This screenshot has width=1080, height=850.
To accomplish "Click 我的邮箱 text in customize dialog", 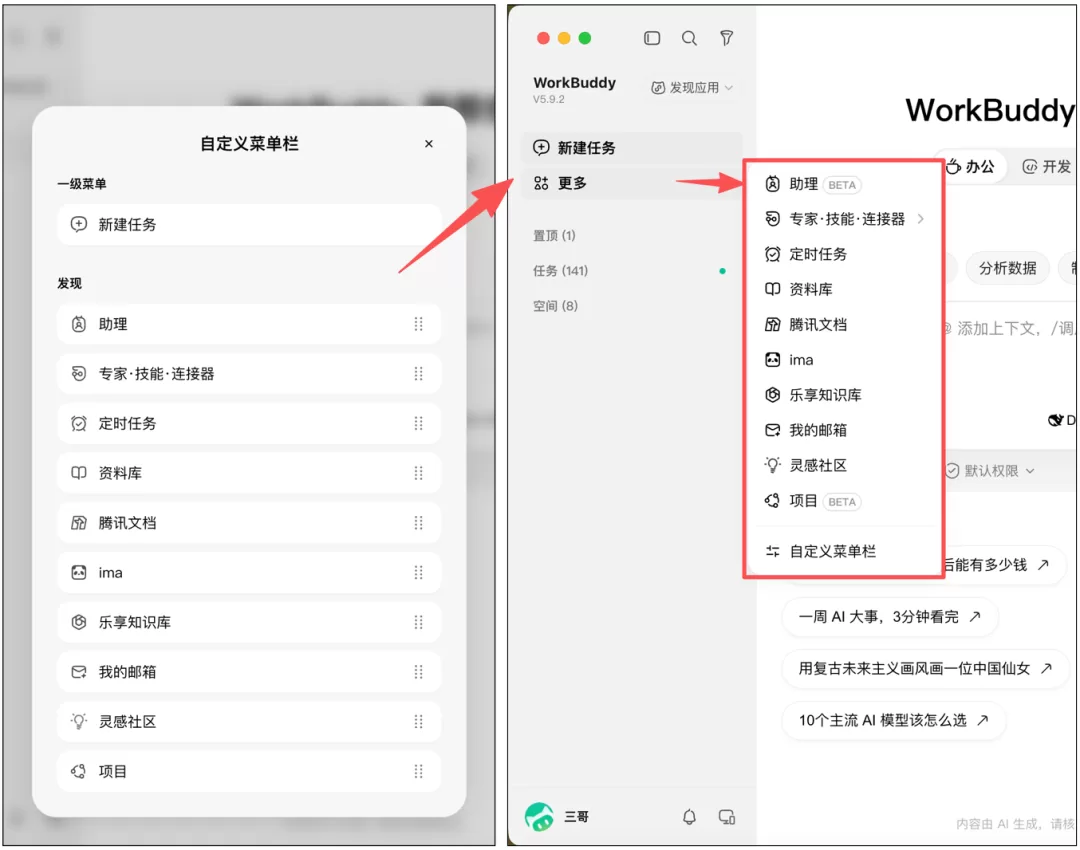I will point(127,672).
